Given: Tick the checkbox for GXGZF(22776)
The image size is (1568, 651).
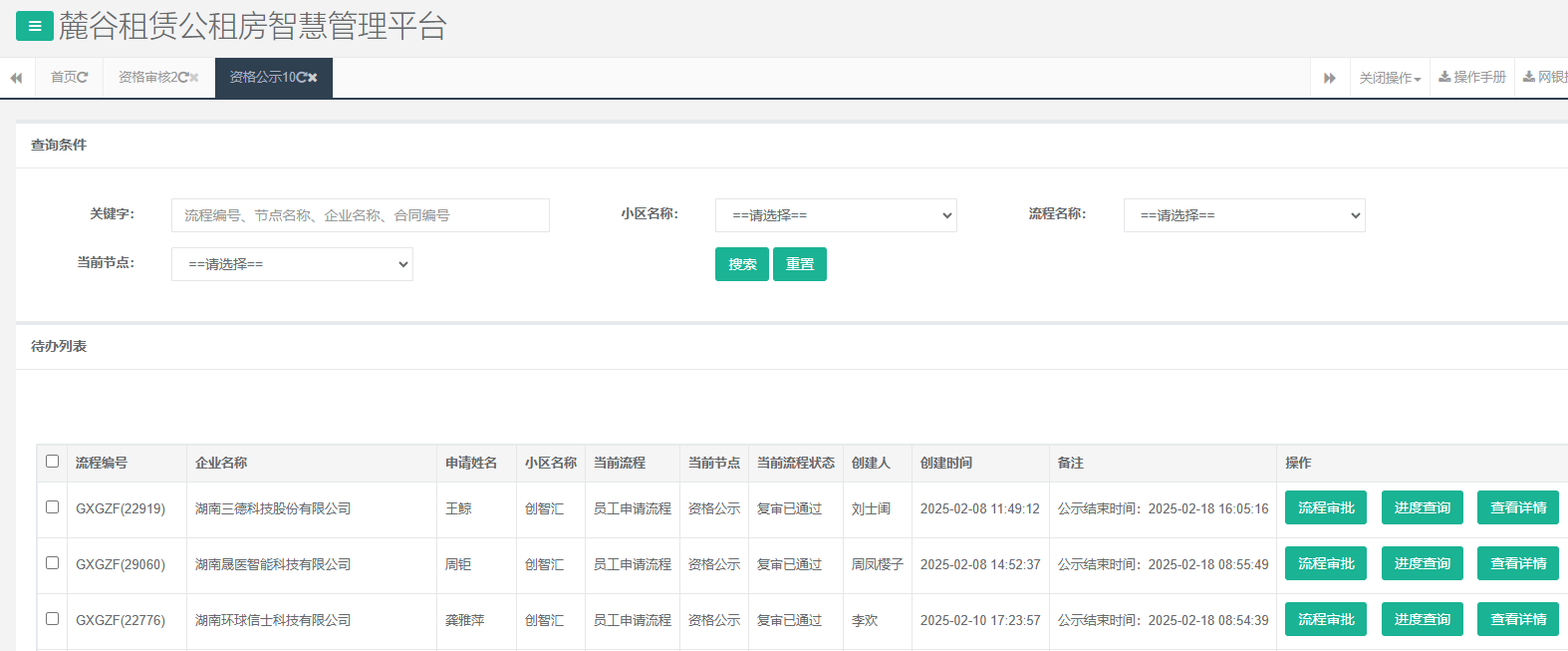Looking at the screenshot, I should click(53, 619).
